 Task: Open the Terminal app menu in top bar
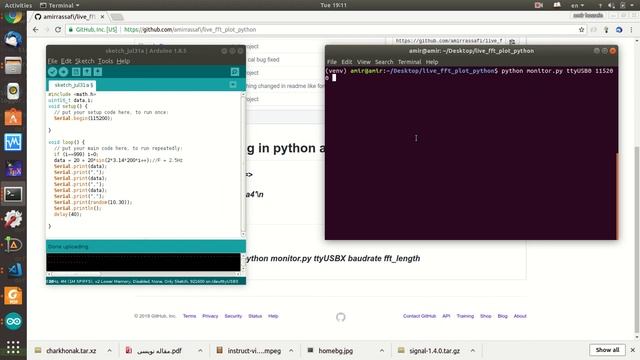click(60, 5)
